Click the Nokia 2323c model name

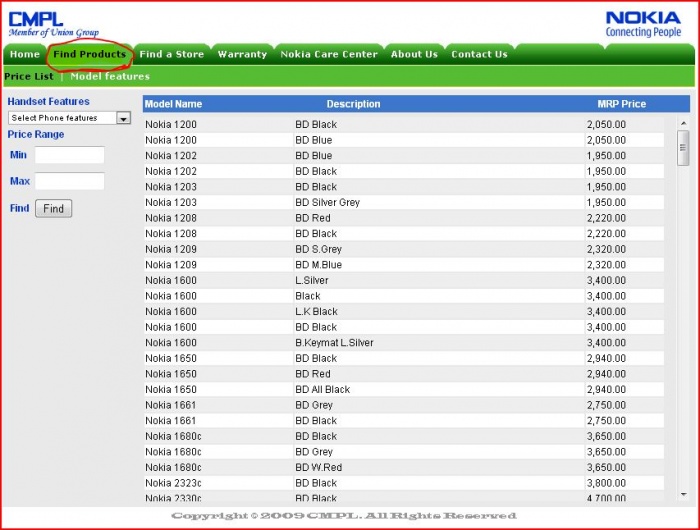pyautogui.click(x=173, y=483)
